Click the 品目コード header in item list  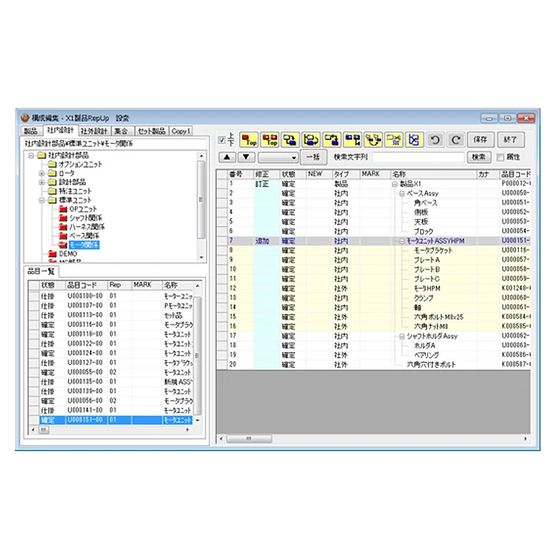coord(86,285)
